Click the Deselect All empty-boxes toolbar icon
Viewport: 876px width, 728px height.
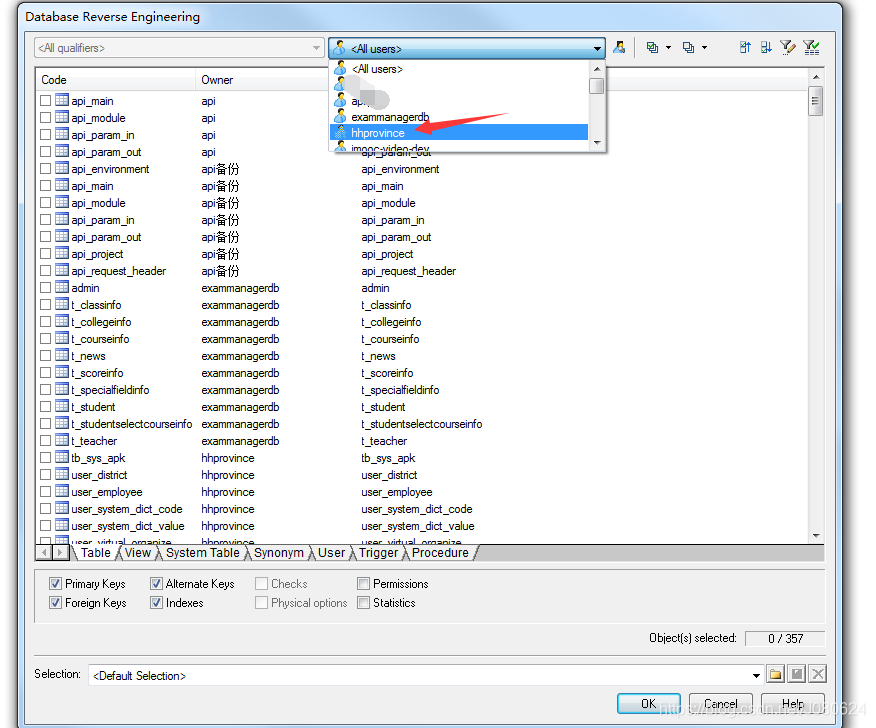point(688,47)
